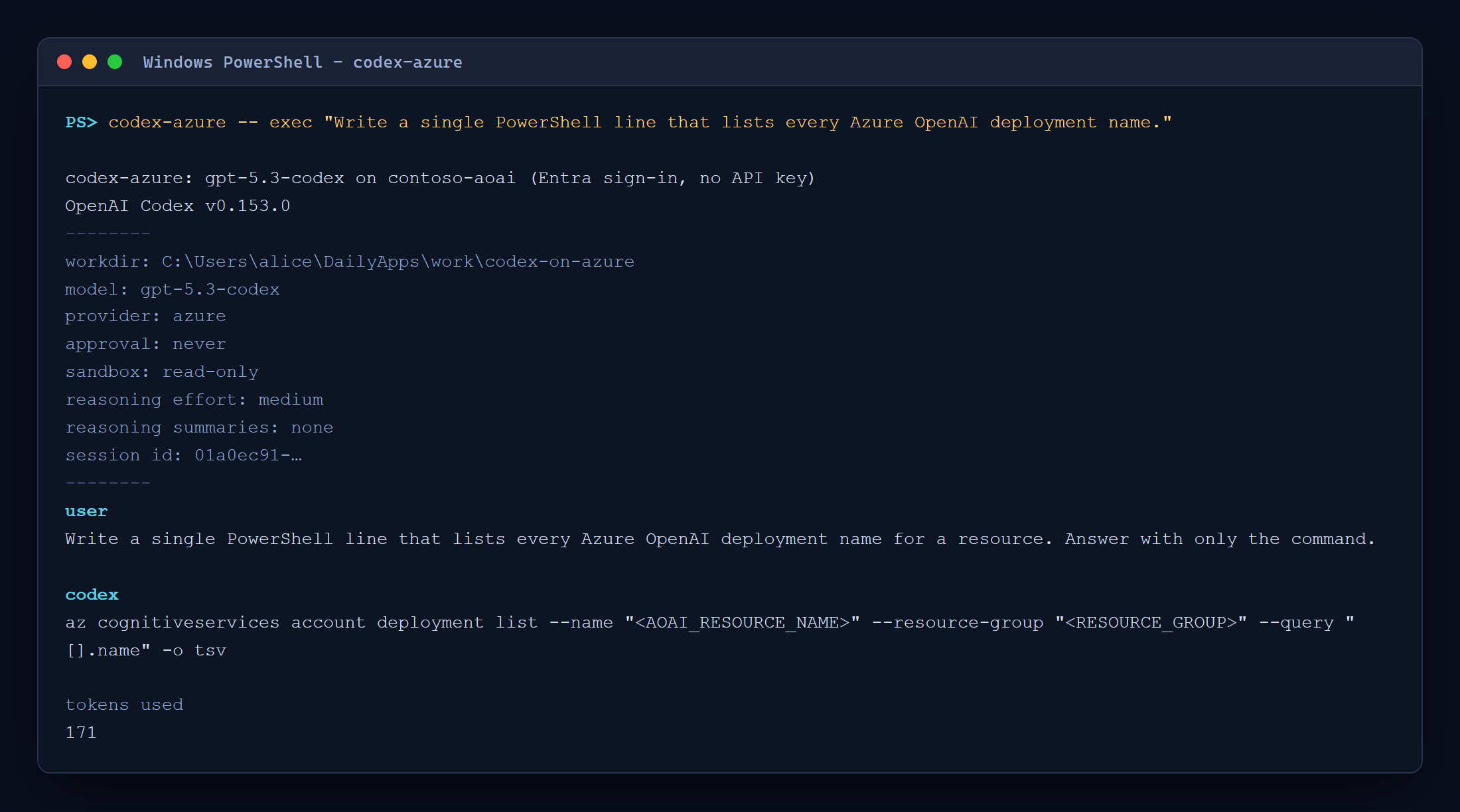Screen dimensions: 1460x812
Task: Click the token count '171'
Action: click(81, 733)
